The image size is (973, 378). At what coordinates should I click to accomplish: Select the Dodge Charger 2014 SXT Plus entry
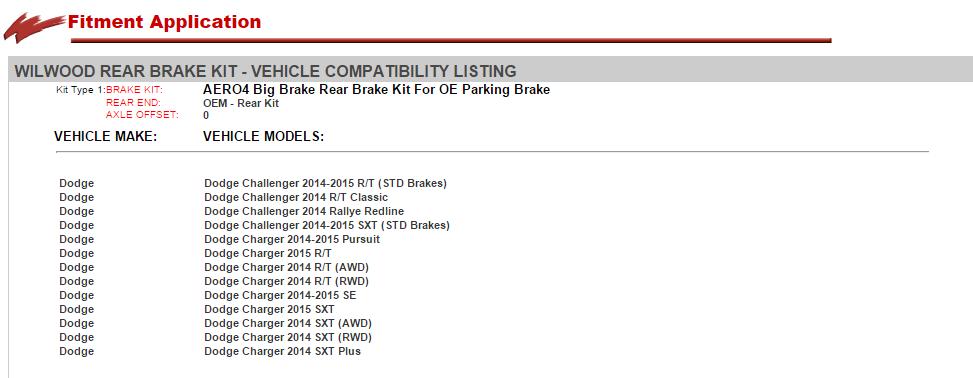click(x=282, y=351)
